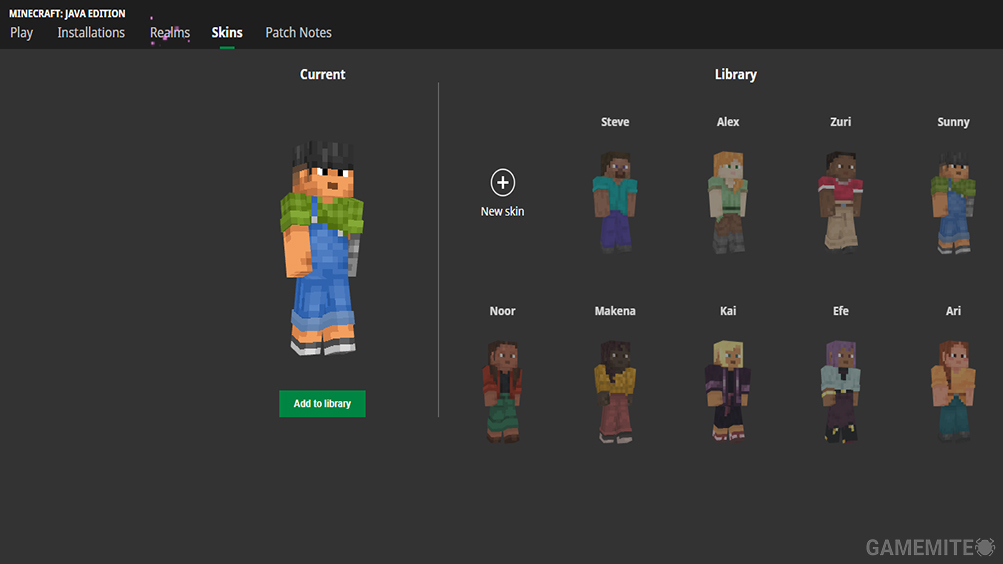Click the Noor name label
The image size is (1003, 564).
pyautogui.click(x=503, y=311)
